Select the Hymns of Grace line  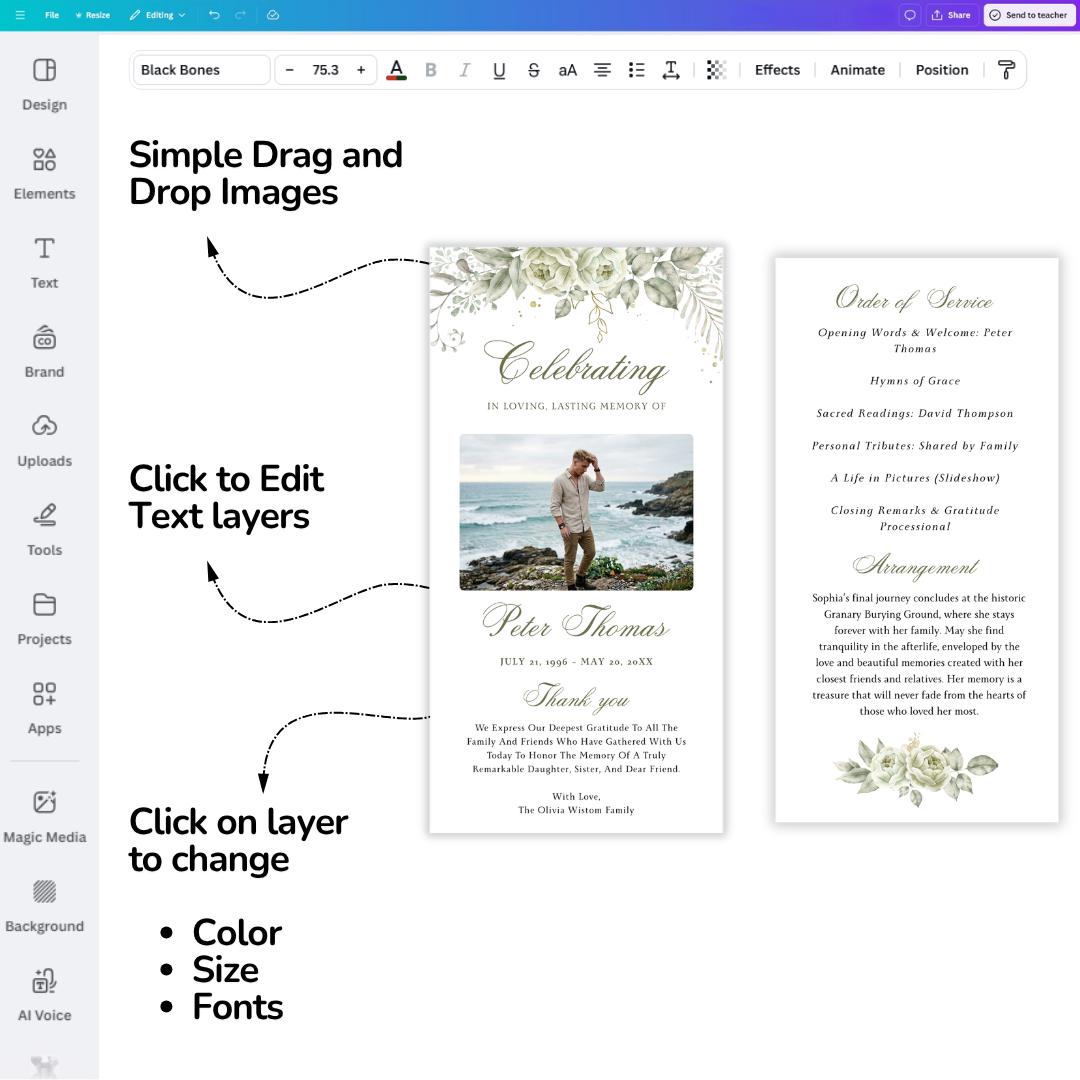(915, 380)
